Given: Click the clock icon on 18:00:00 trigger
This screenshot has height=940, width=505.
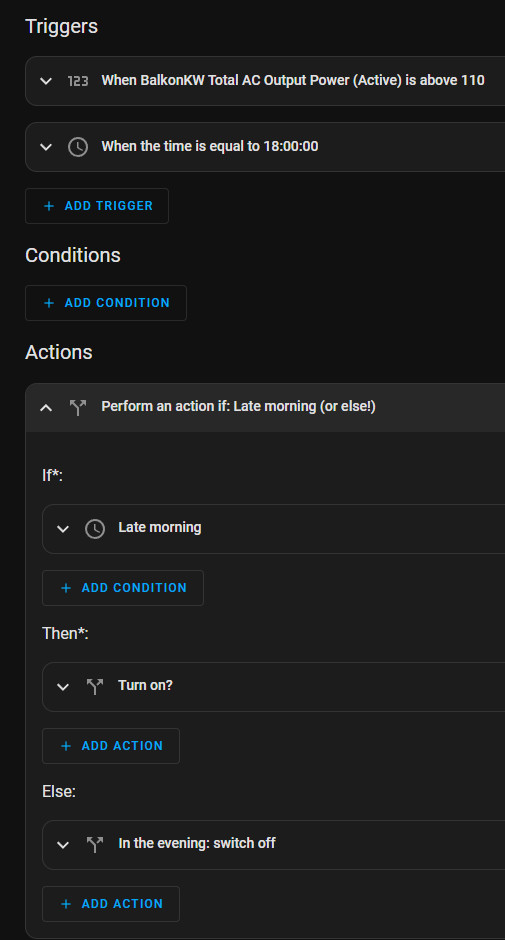Looking at the screenshot, I should point(78,147).
